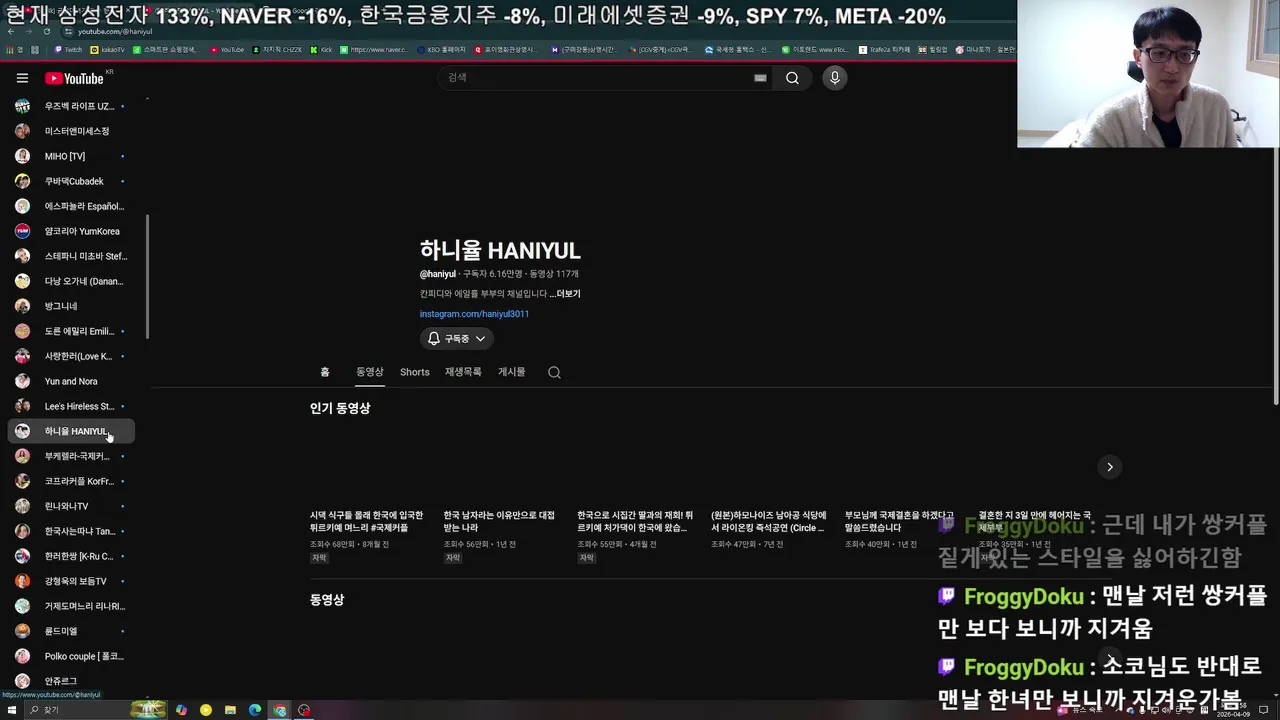Go to 재생목록 tab

click(463, 372)
